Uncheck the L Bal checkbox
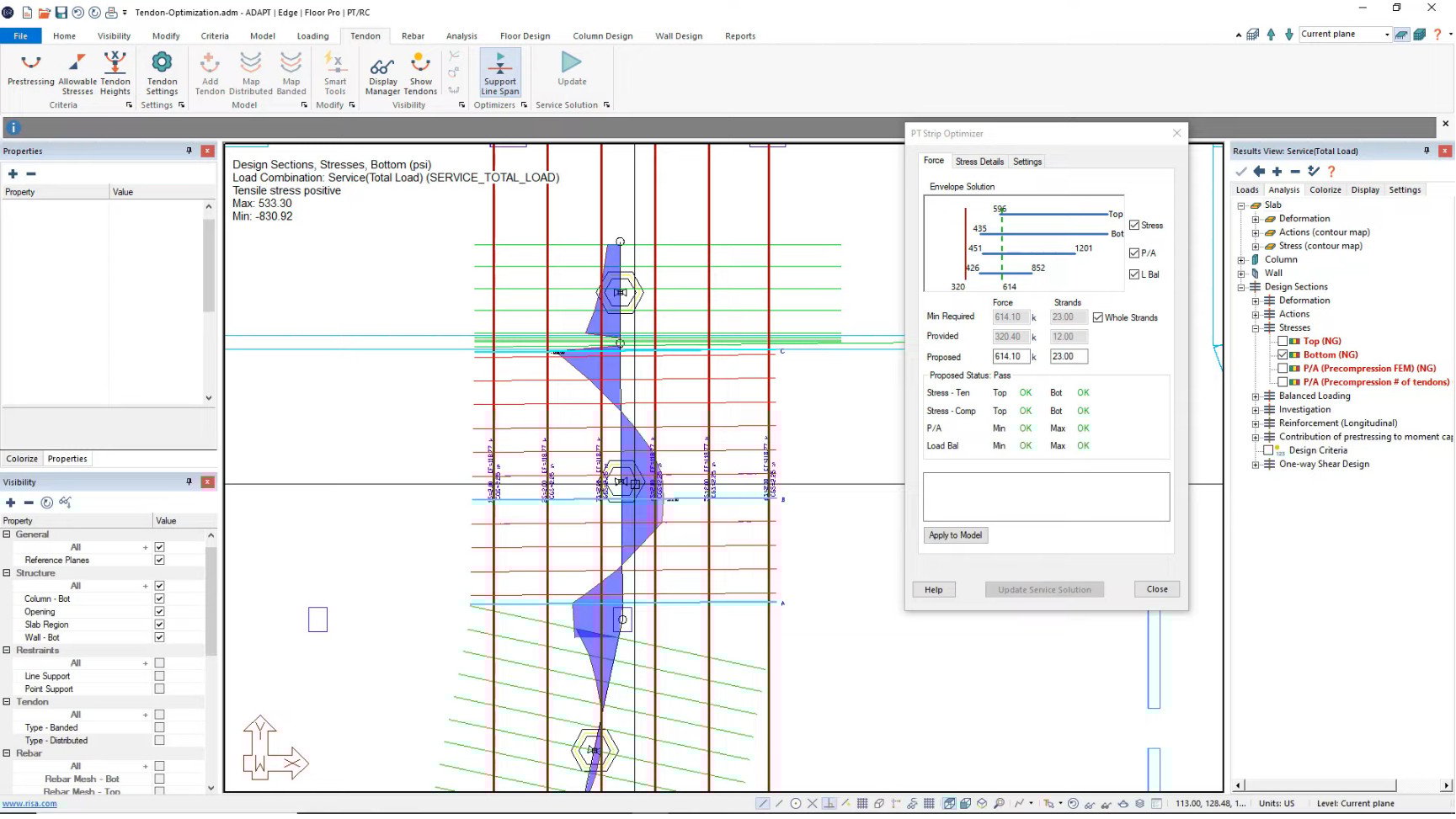The height and width of the screenshot is (819, 1456). pos(1134,274)
